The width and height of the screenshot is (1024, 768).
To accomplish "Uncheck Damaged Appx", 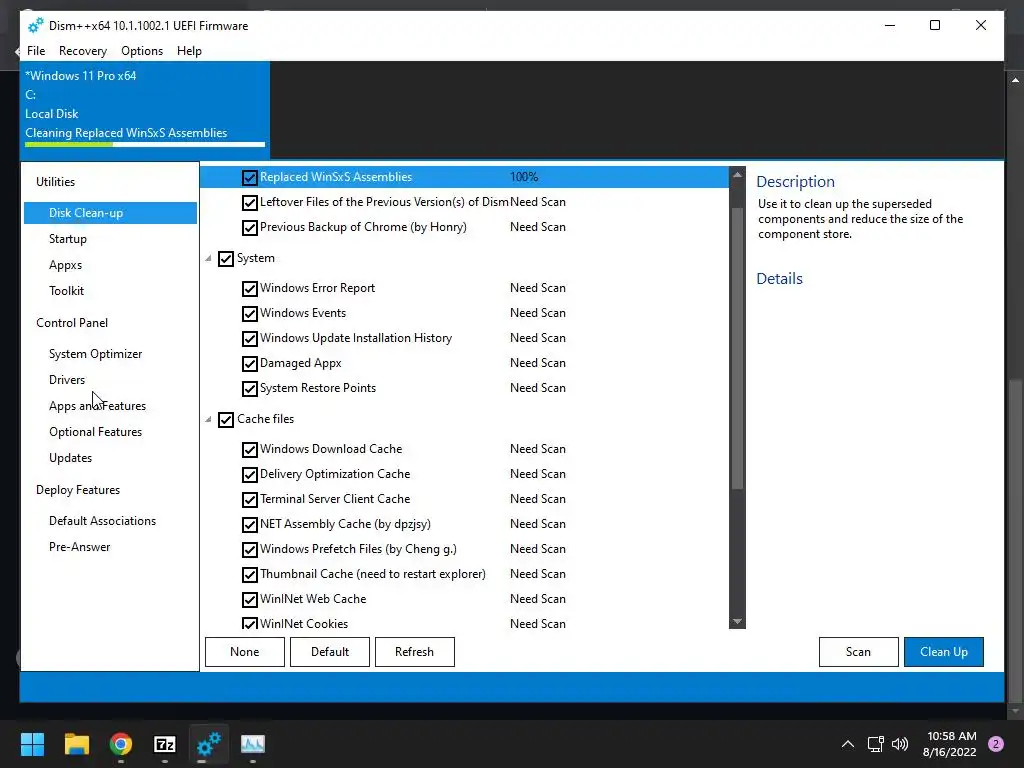I will (249, 364).
